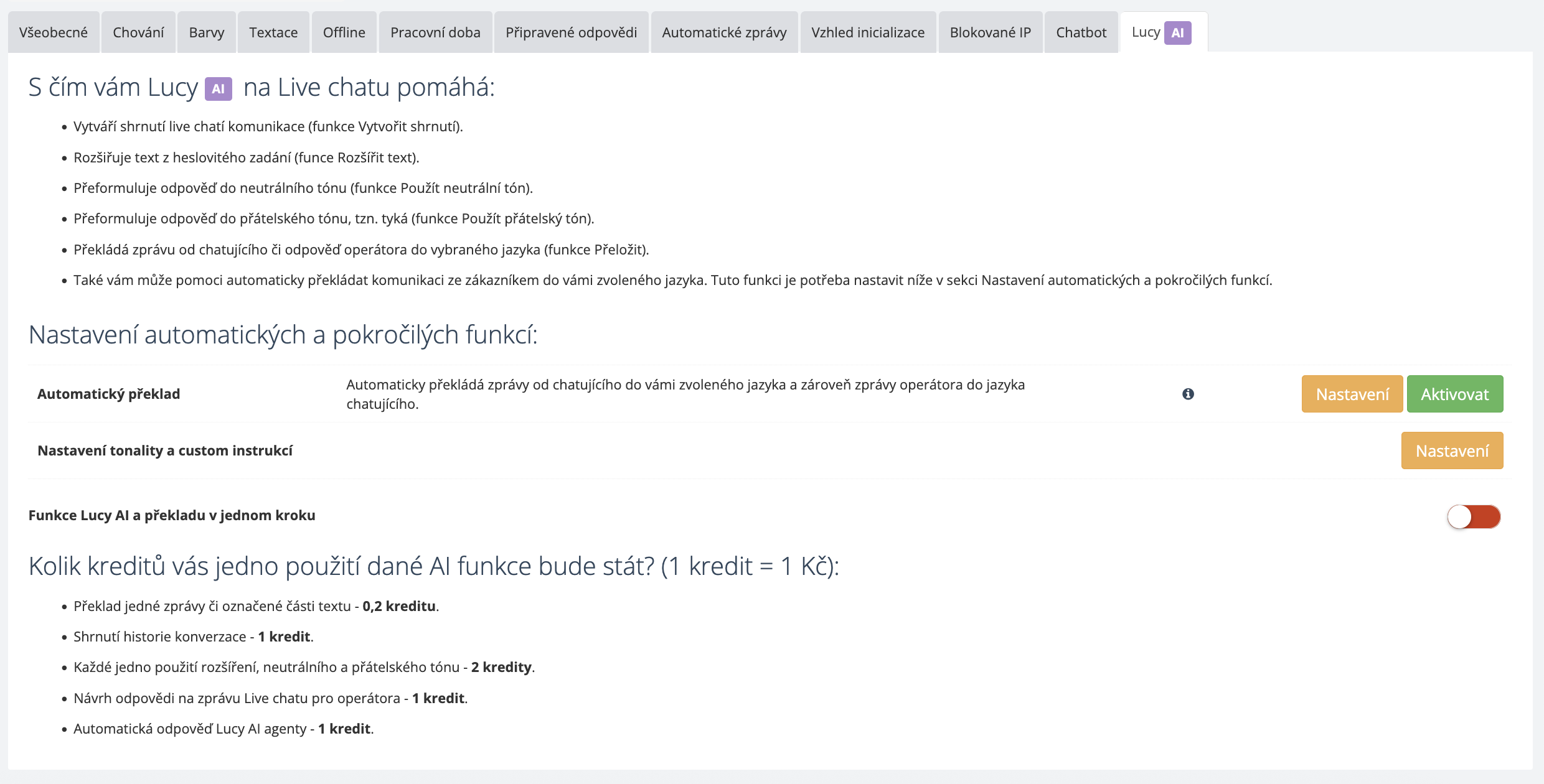
Task: Open the Pracovní doba tab
Action: click(435, 32)
